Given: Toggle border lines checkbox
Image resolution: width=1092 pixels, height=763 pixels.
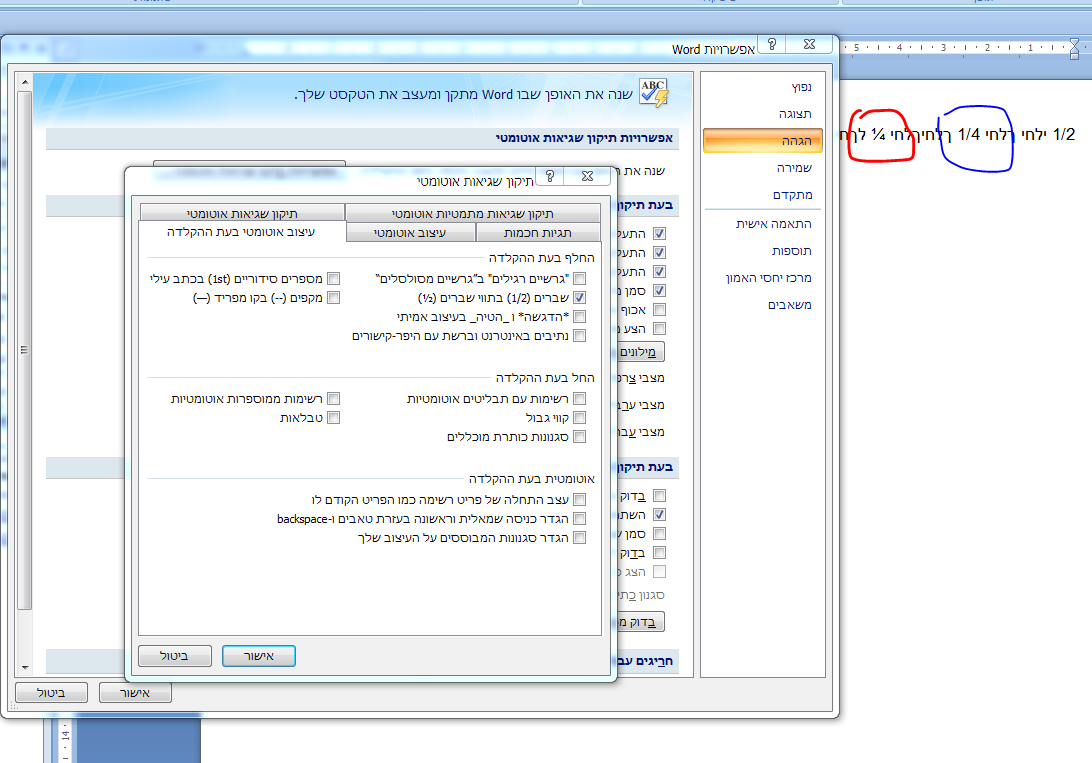Looking at the screenshot, I should [579, 418].
